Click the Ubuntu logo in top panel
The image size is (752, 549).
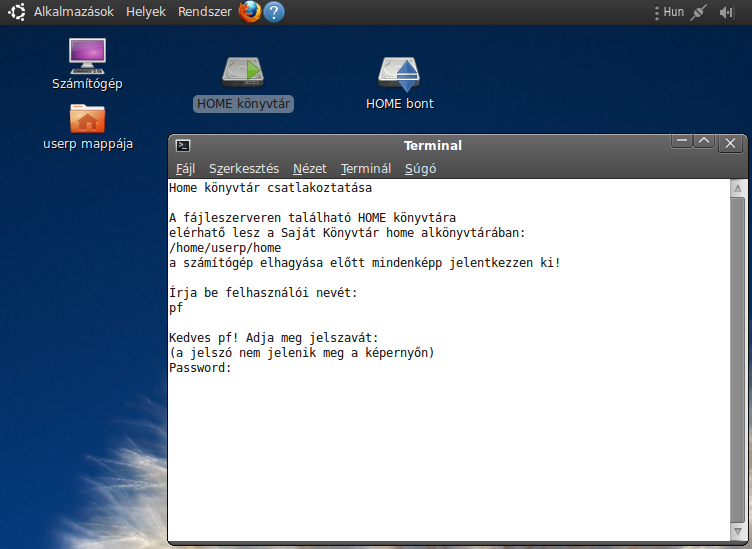click(x=17, y=12)
